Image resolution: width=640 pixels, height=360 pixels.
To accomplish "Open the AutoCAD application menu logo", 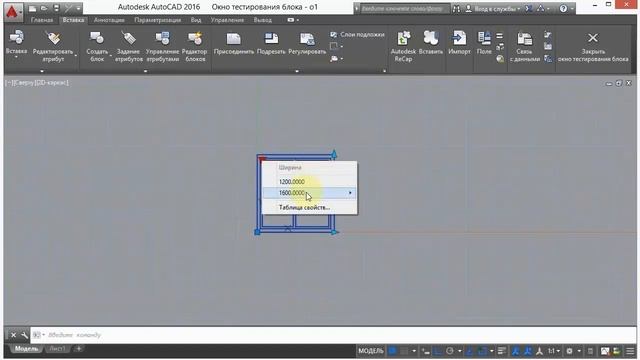I will 12,11.
